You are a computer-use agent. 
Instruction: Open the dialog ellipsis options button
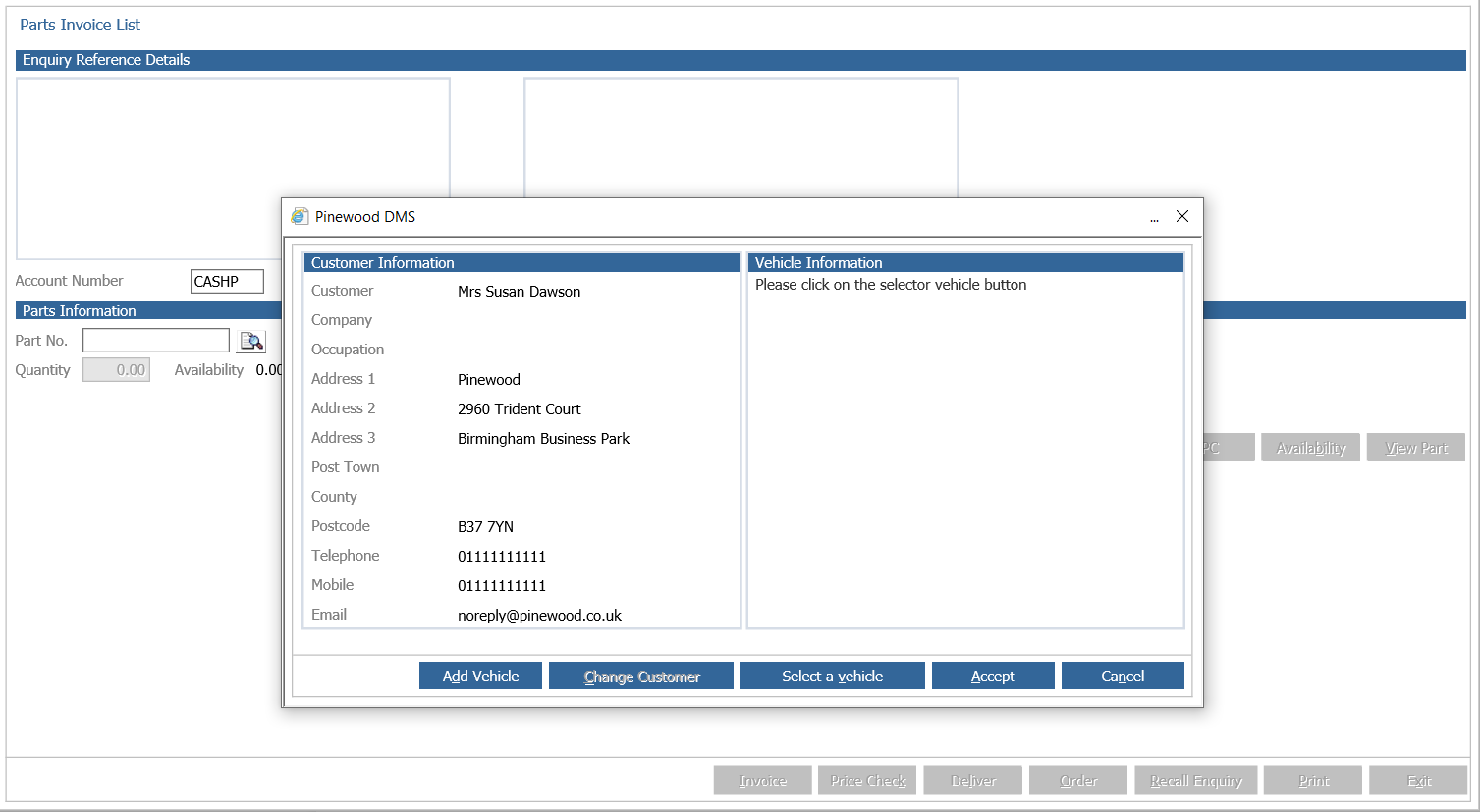point(1154,218)
